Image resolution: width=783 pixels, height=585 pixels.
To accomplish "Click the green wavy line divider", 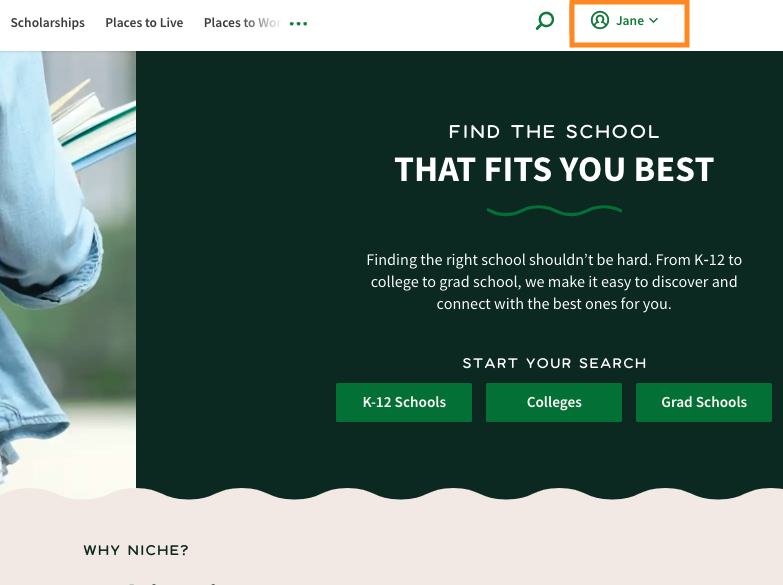I will pyautogui.click(x=554, y=210).
